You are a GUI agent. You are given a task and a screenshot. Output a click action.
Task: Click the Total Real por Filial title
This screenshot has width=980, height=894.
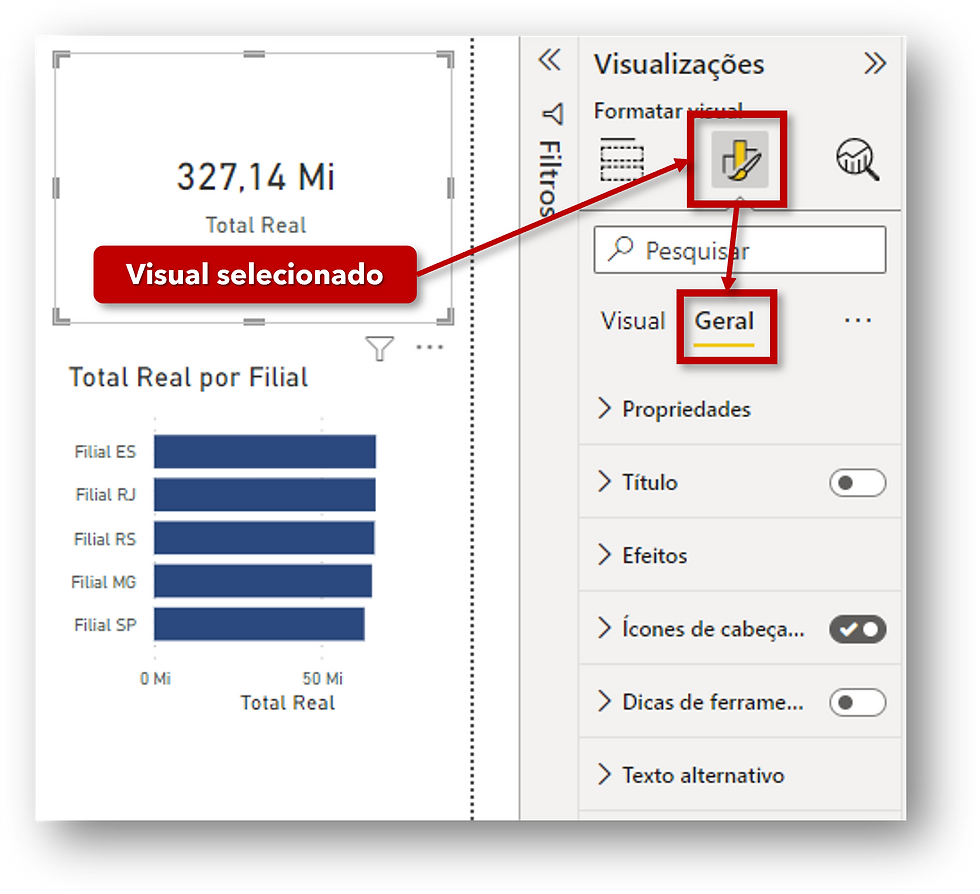point(188,378)
